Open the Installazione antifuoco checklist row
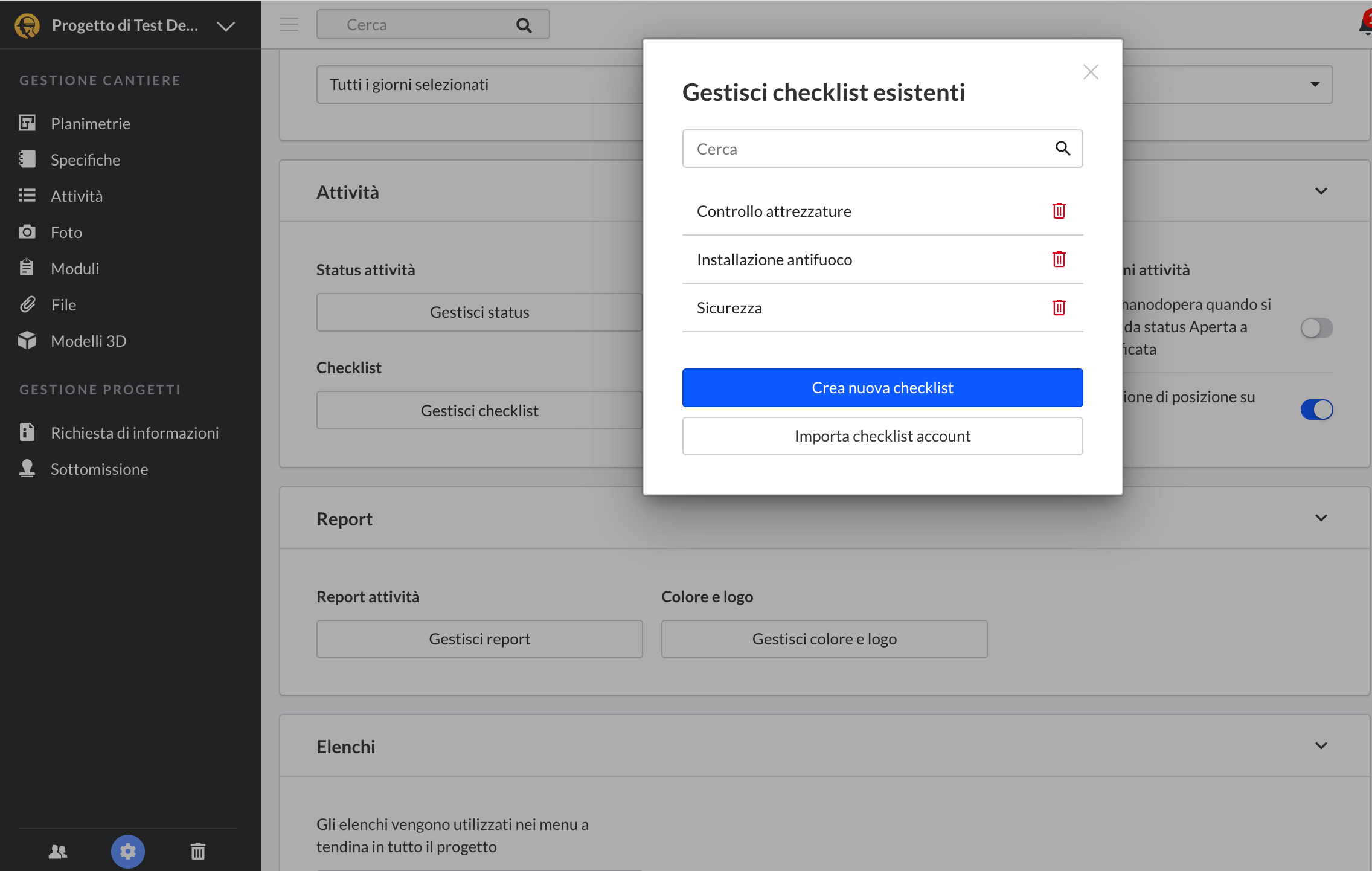 click(882, 260)
